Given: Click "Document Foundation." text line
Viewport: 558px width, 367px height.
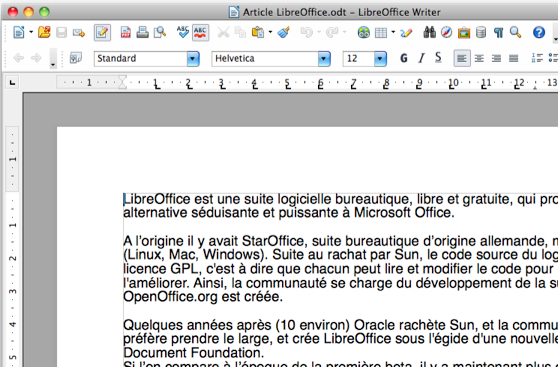Looking at the screenshot, I should click(194, 353).
